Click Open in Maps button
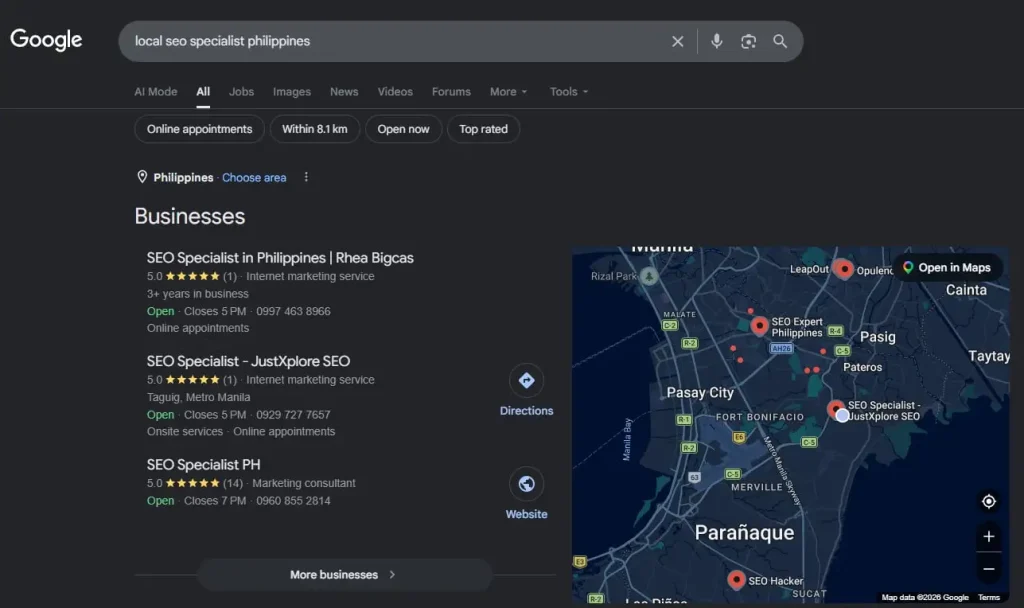Viewport: 1024px width, 608px height. coord(948,268)
